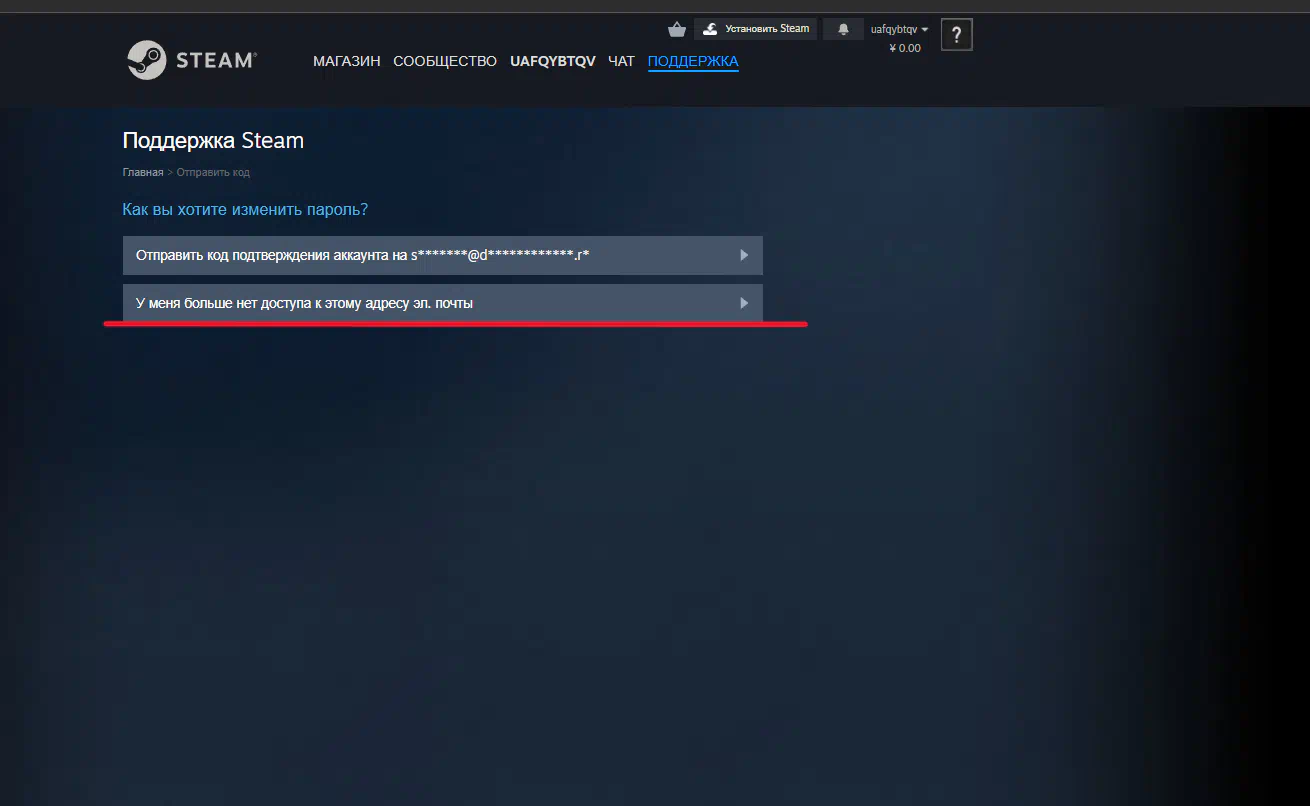Click arrow icon on no email access row
The width and height of the screenshot is (1310, 806).
pos(744,303)
